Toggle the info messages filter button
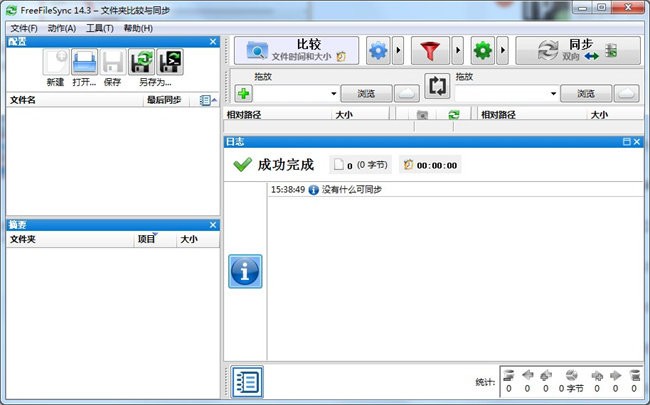Viewport: 650px width, 405px height. pyautogui.click(x=245, y=272)
